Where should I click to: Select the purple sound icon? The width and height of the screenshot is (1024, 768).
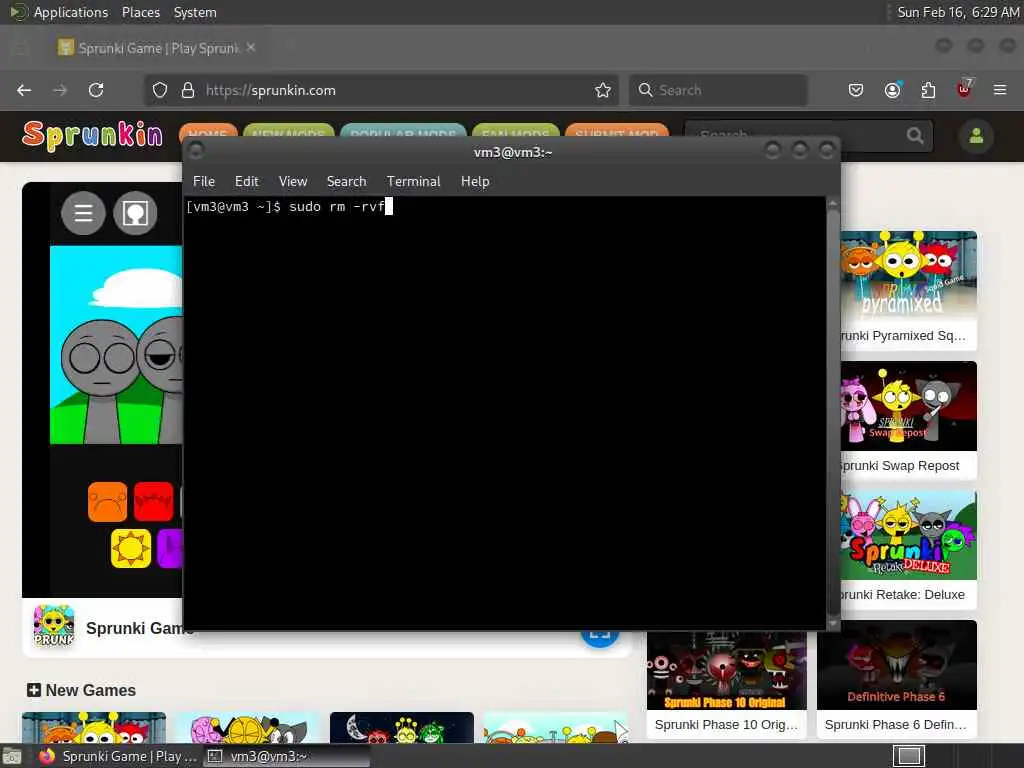pos(170,548)
